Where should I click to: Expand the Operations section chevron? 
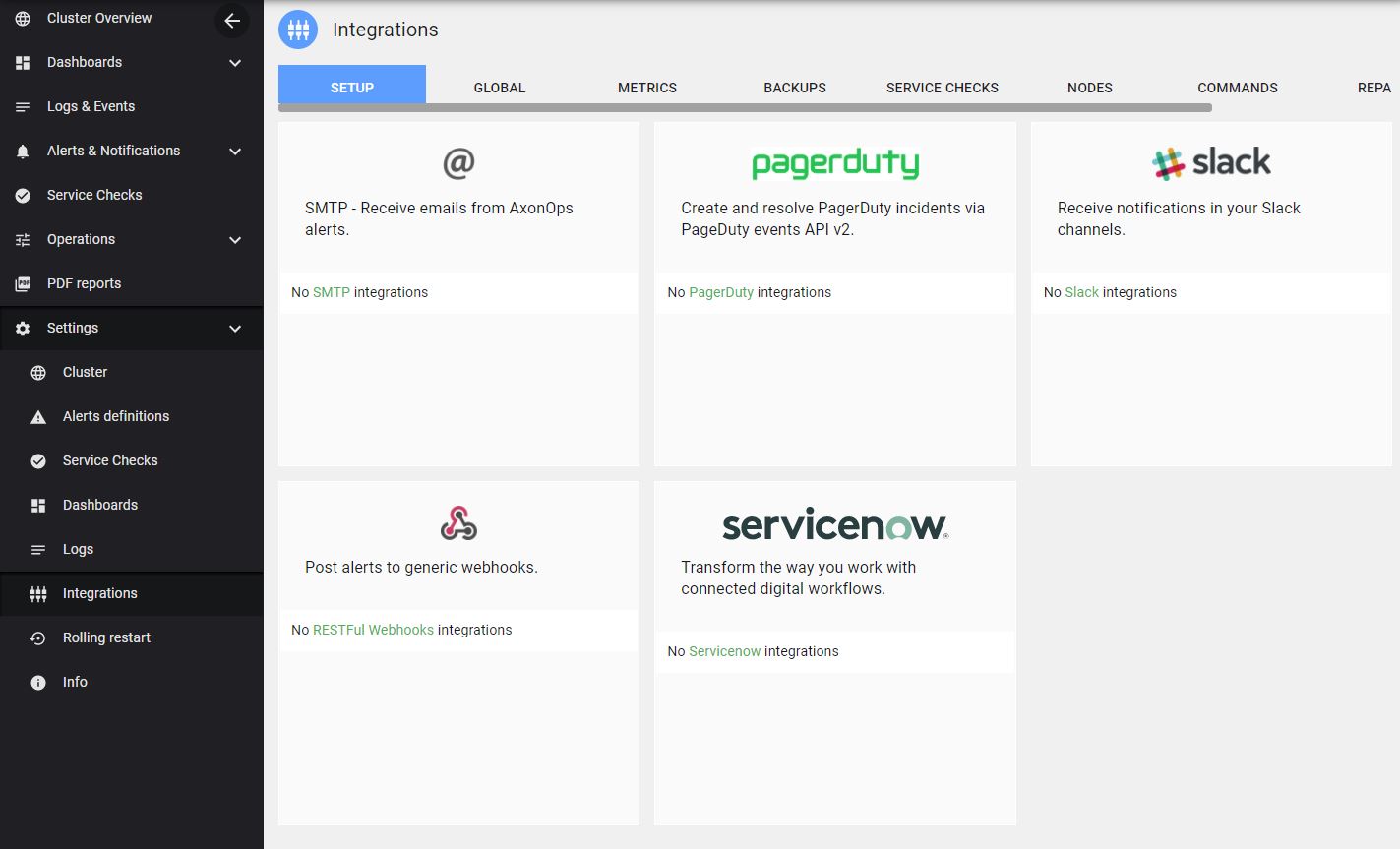[x=235, y=240]
